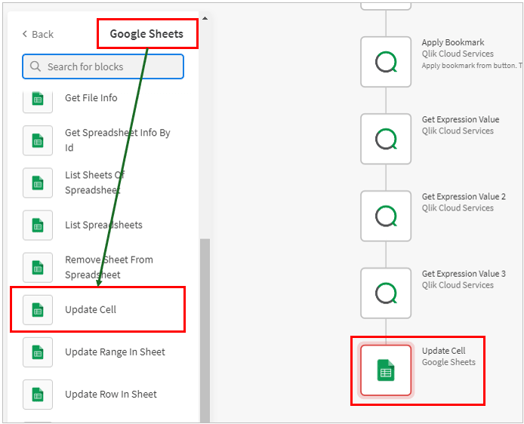The width and height of the screenshot is (524, 424).
Task: Click the scrollbar up arrow
Action: tap(205, 18)
